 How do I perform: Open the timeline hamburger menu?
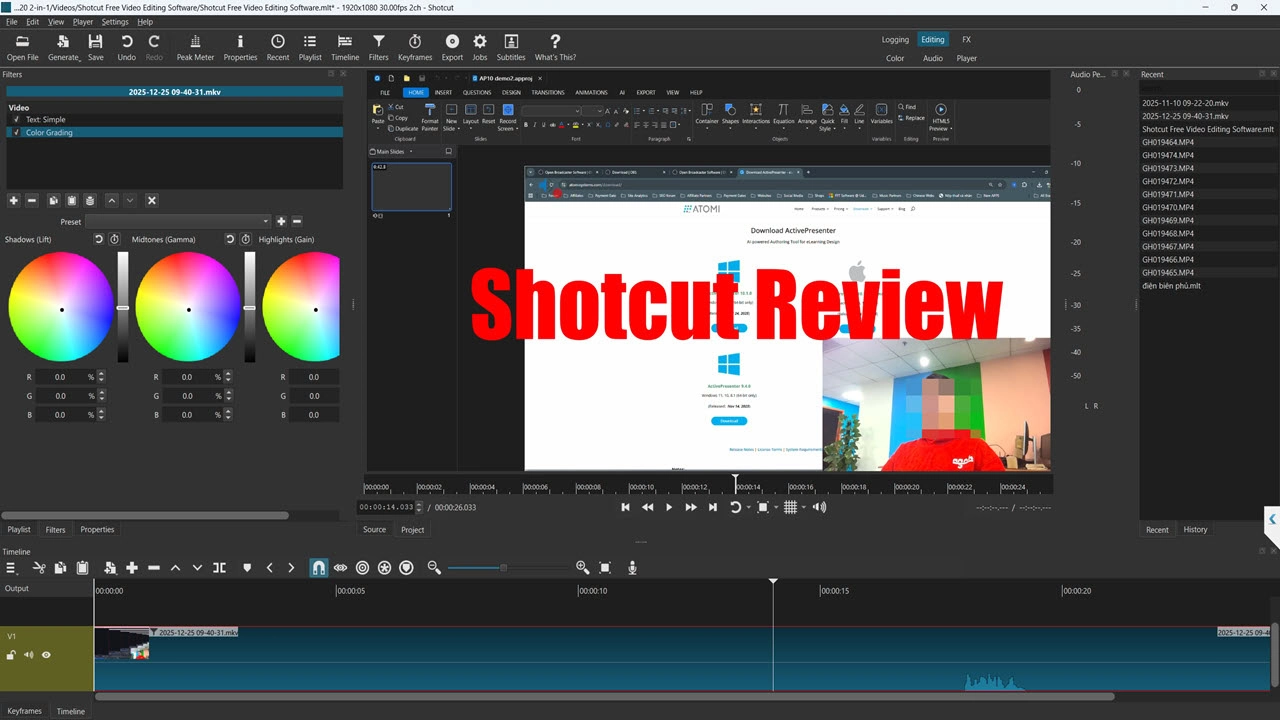[12, 568]
